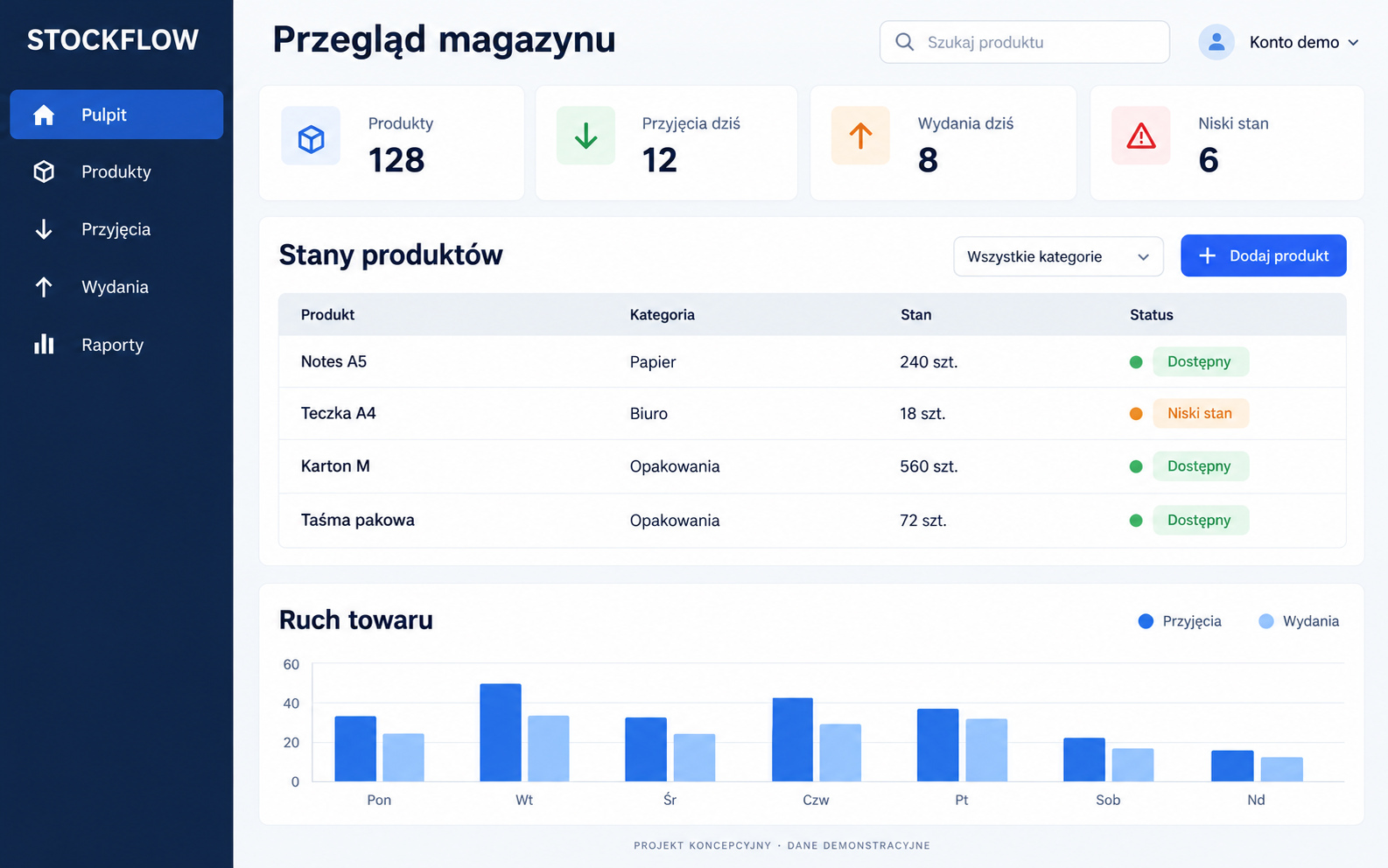
Task: Open Raporty in the sidebar
Action: pos(116,345)
